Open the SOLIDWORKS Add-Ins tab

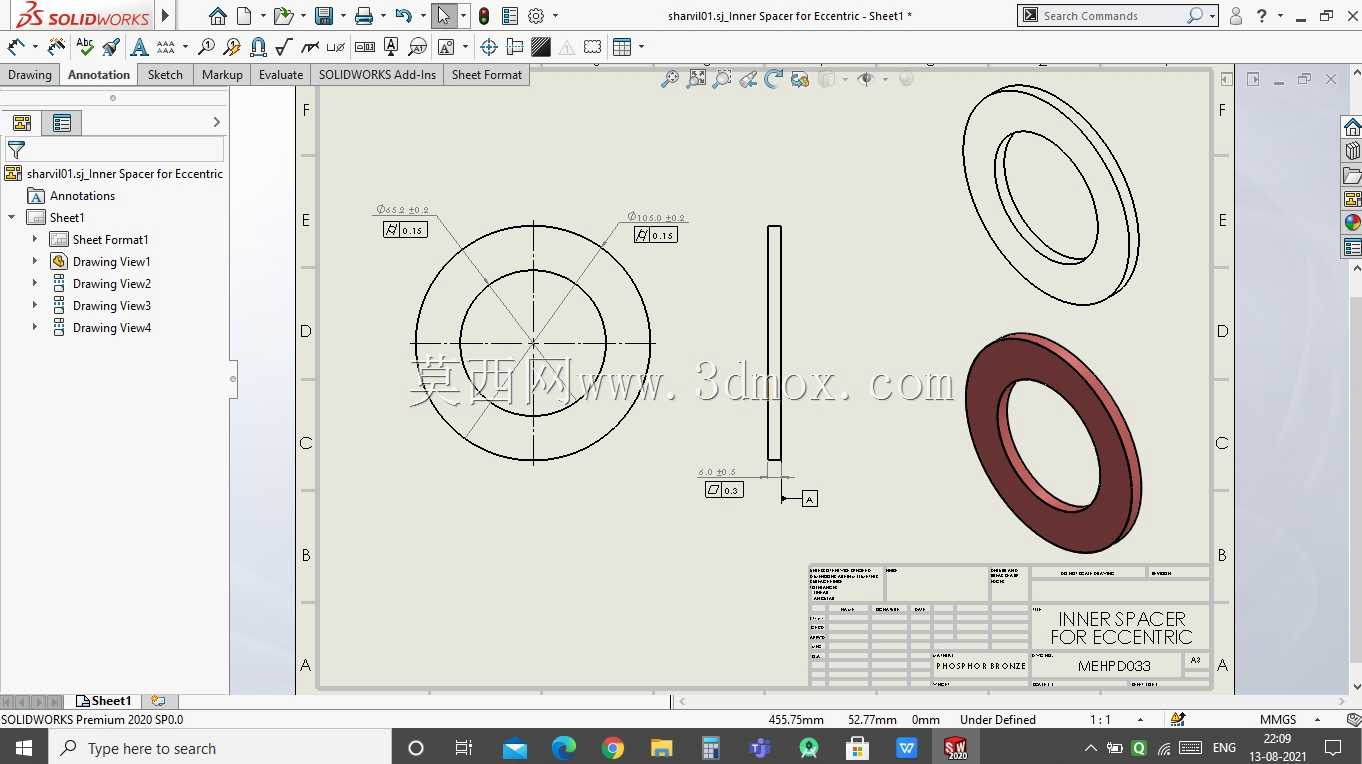tap(378, 75)
